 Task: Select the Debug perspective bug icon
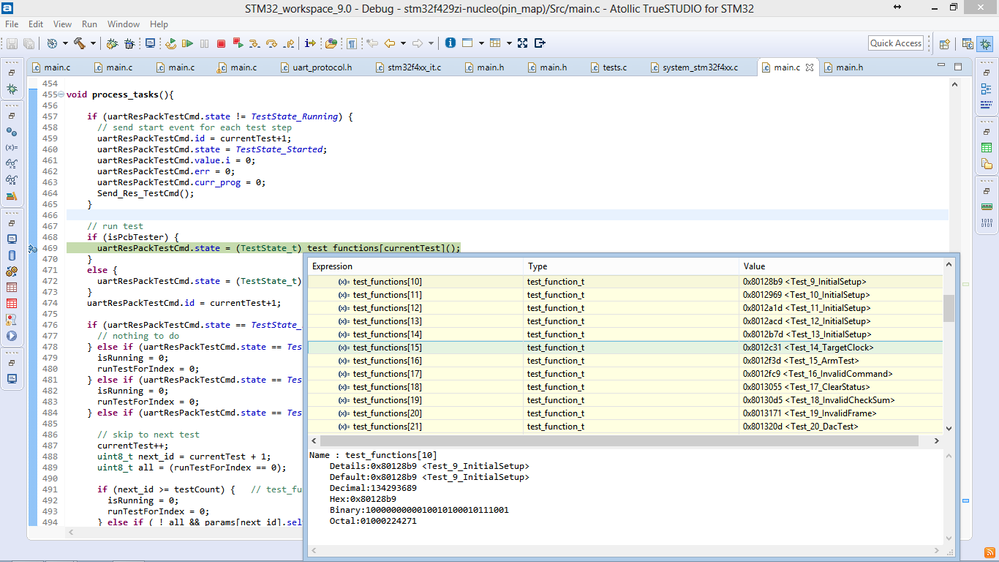(985, 43)
